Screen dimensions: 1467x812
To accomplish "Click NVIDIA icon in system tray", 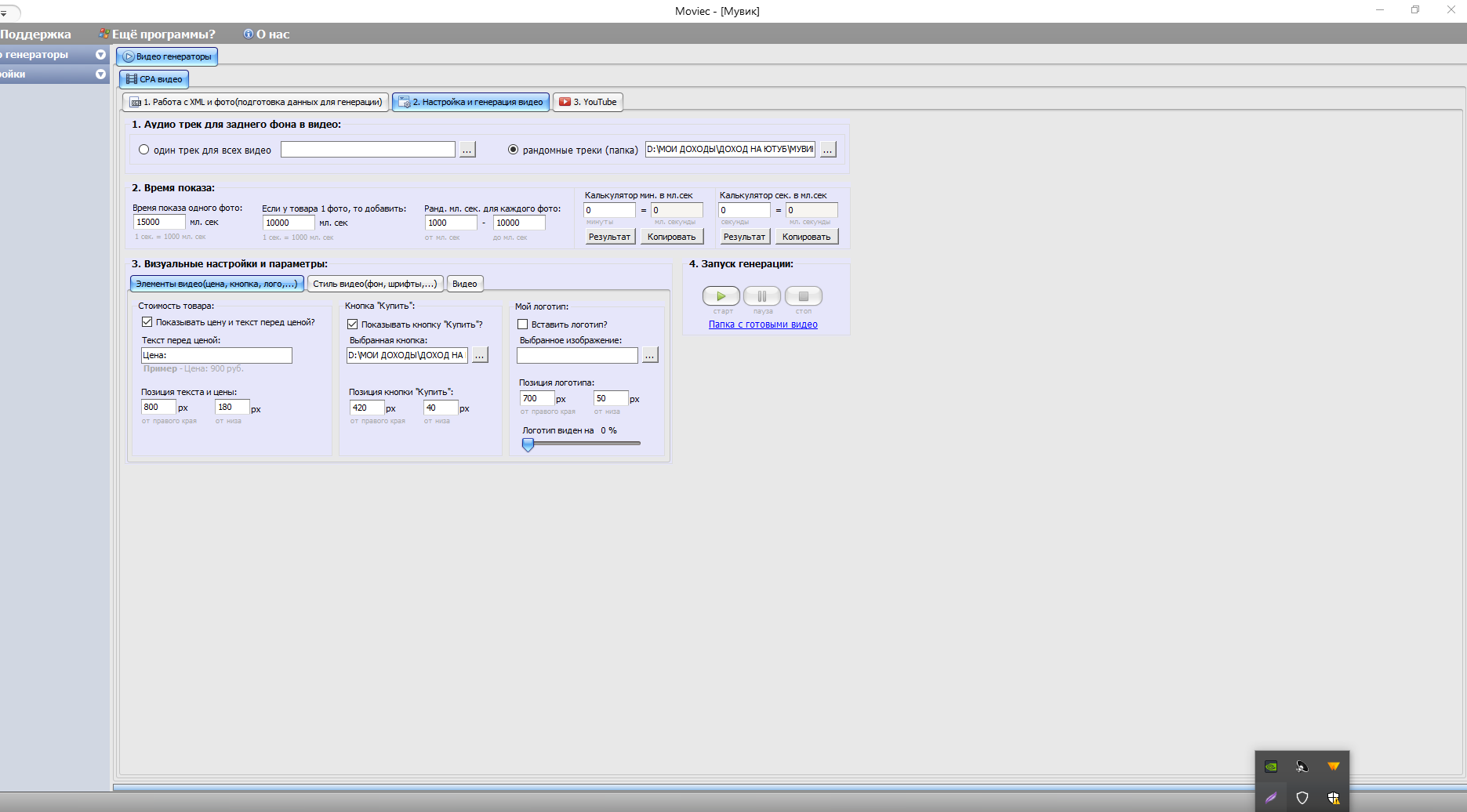I will [1271, 767].
